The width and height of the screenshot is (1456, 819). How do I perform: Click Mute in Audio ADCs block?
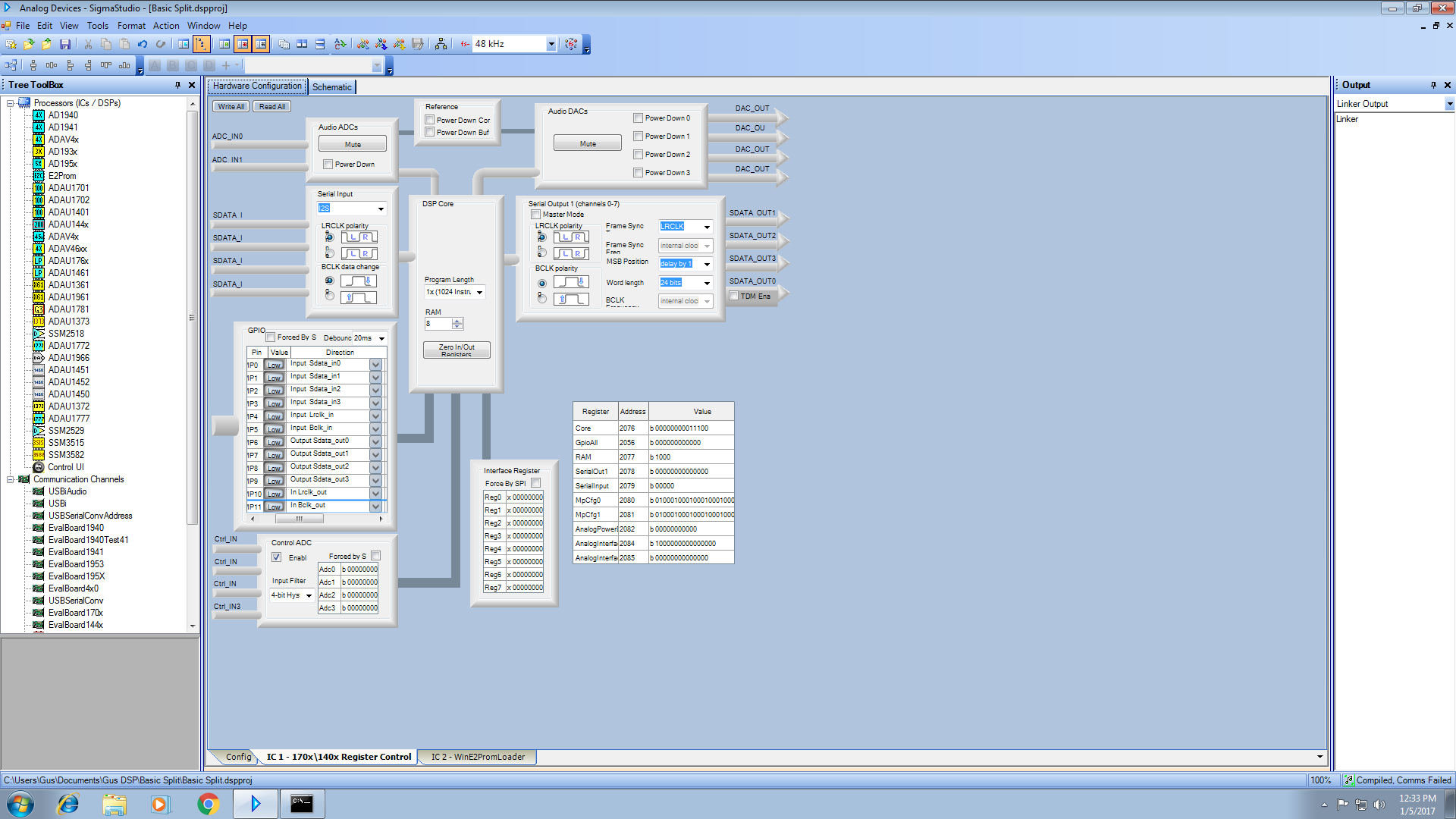(x=353, y=144)
